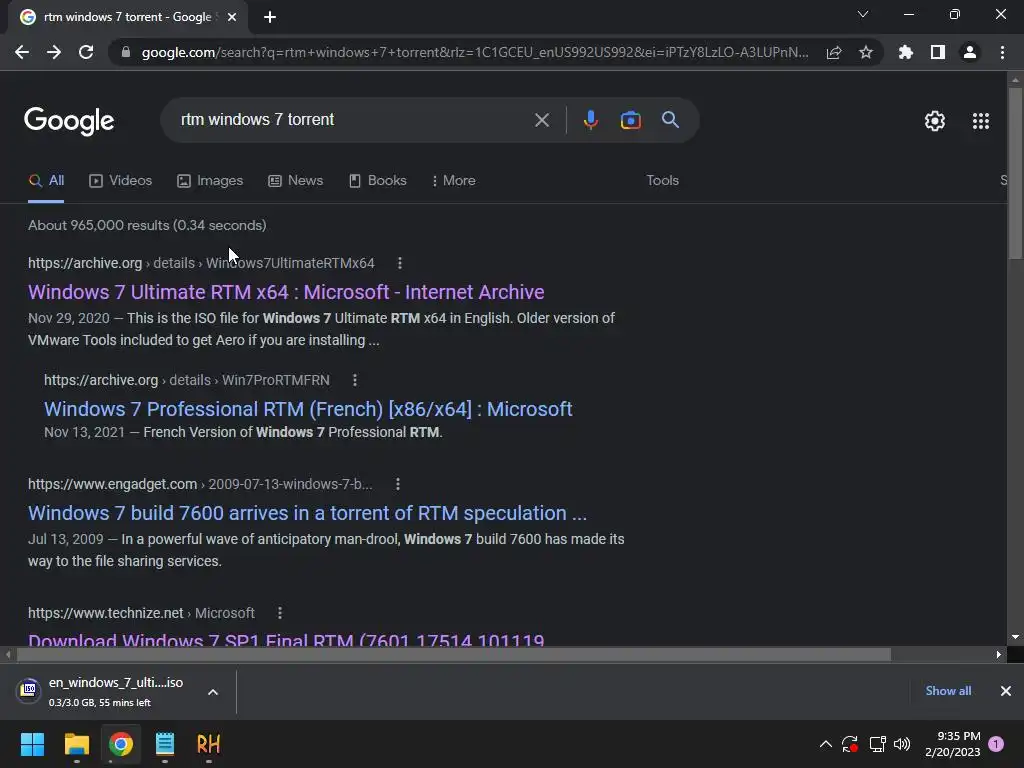Screen dimensions: 1024x768
Task: Go to Google home via logo
Action: (x=69, y=121)
